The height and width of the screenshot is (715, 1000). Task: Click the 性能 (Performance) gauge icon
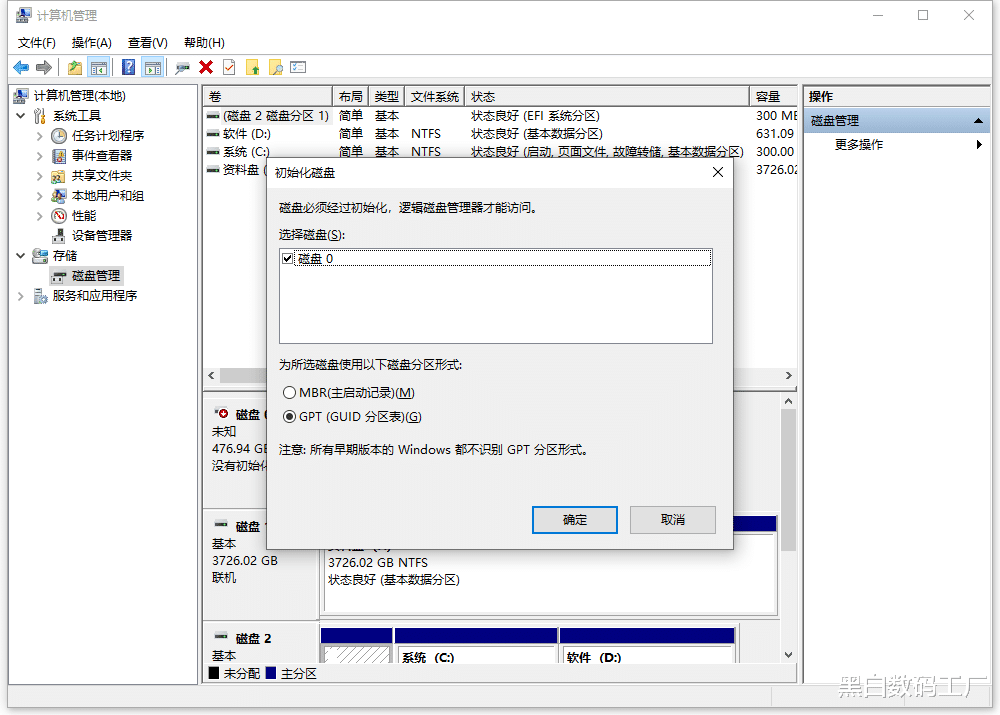pyautogui.click(x=60, y=215)
